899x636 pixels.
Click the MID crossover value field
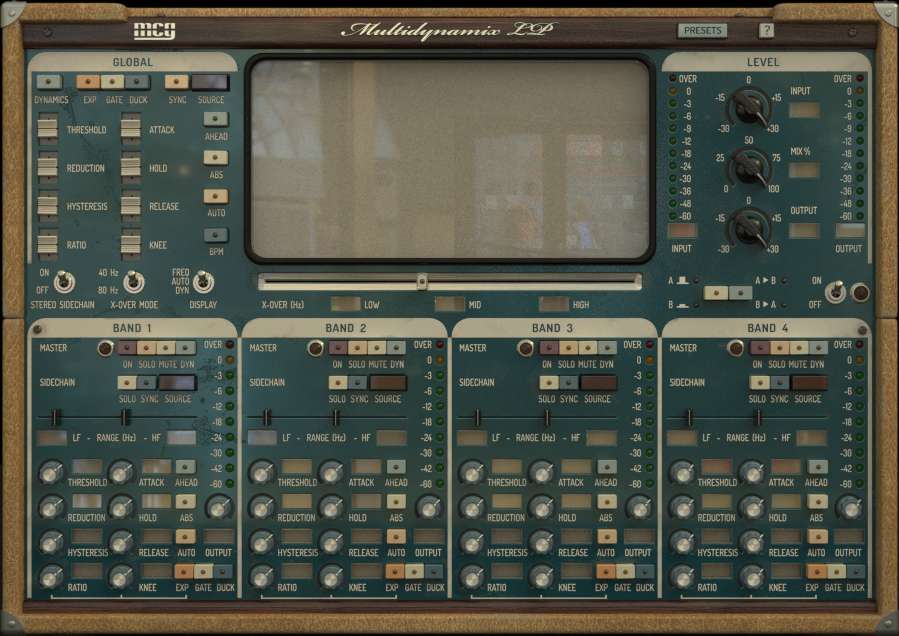(450, 304)
